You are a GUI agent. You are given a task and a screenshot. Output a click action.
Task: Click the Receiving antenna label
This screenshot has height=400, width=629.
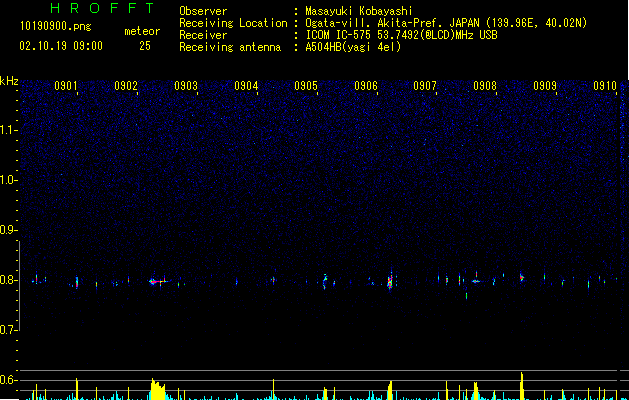coord(230,47)
